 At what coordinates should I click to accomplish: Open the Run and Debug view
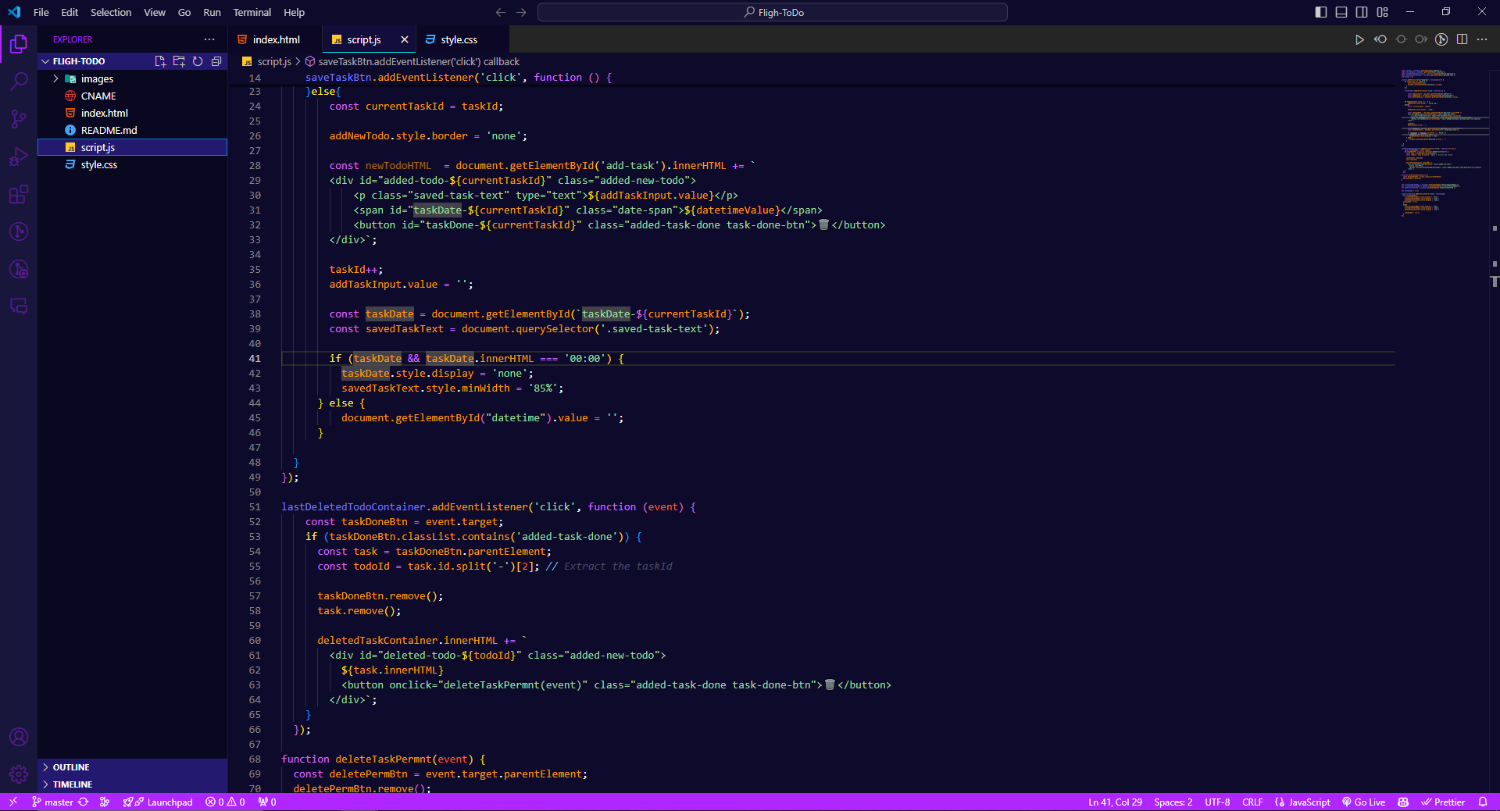coord(18,157)
